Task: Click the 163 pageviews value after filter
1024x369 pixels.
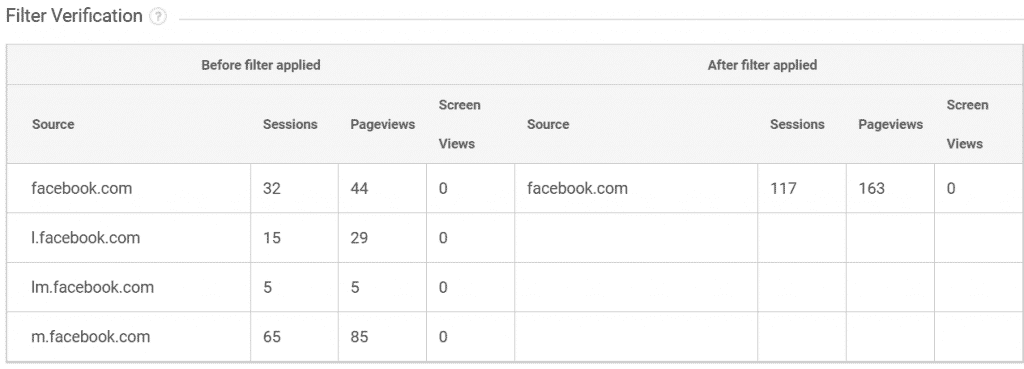Action: tap(872, 188)
